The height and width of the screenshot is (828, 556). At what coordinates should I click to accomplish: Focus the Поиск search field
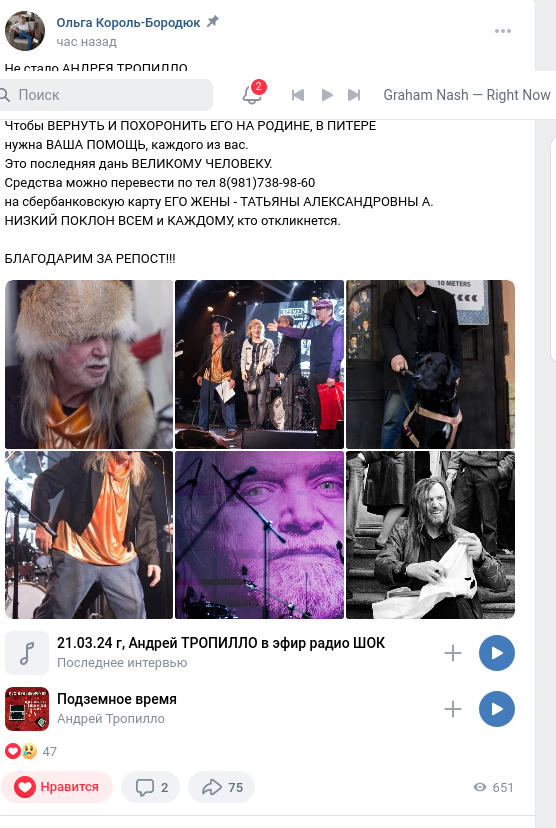coord(106,95)
